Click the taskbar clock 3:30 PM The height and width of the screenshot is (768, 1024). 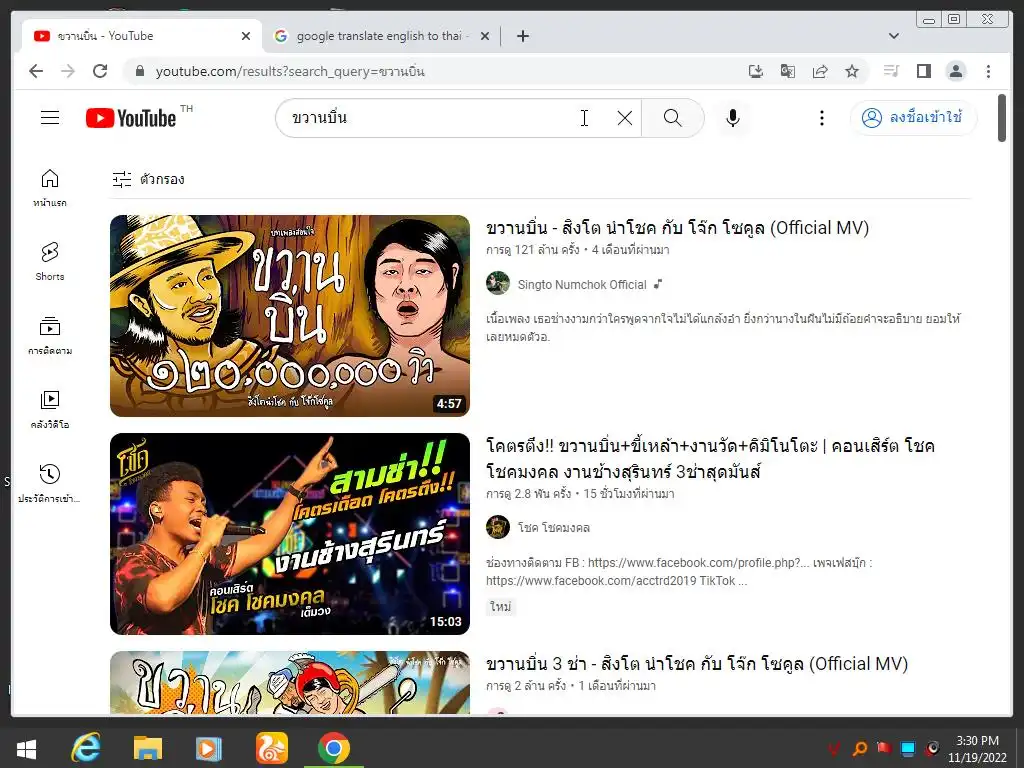(x=977, y=748)
